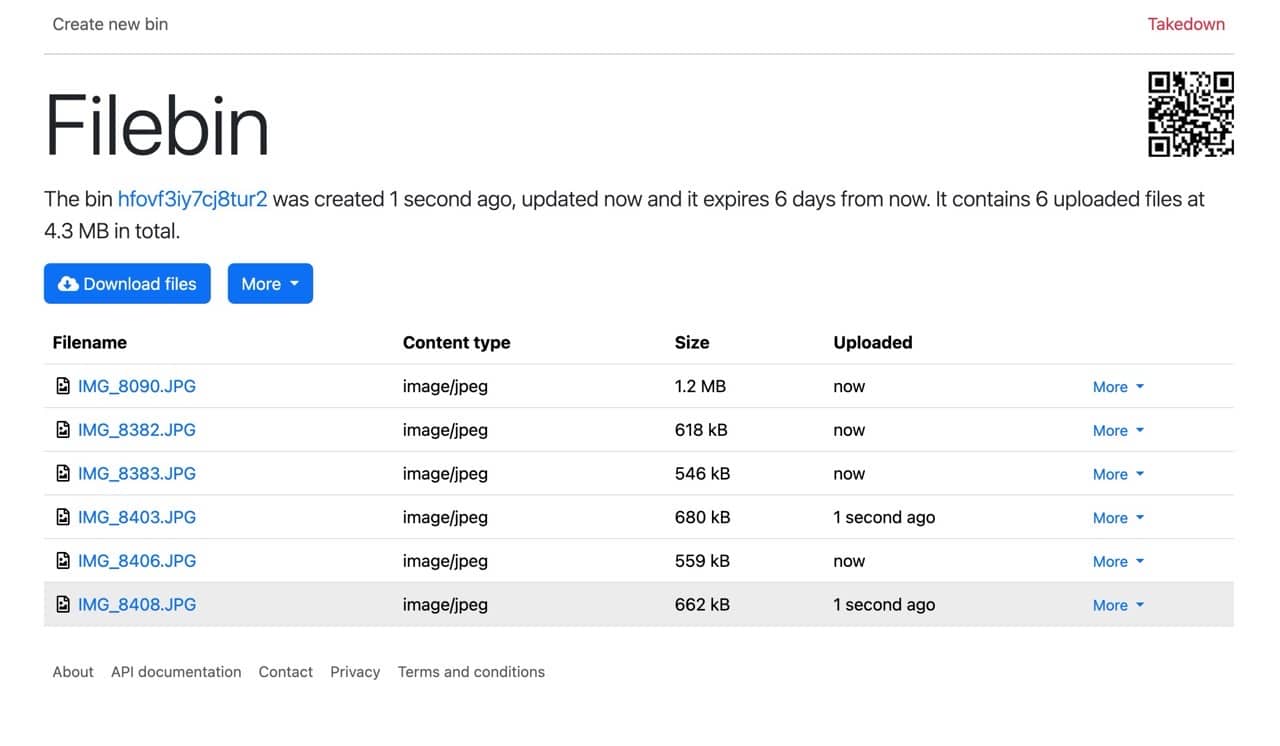The height and width of the screenshot is (746, 1280).
Task: Open the IMG_8090.JPG file link
Action: point(137,386)
